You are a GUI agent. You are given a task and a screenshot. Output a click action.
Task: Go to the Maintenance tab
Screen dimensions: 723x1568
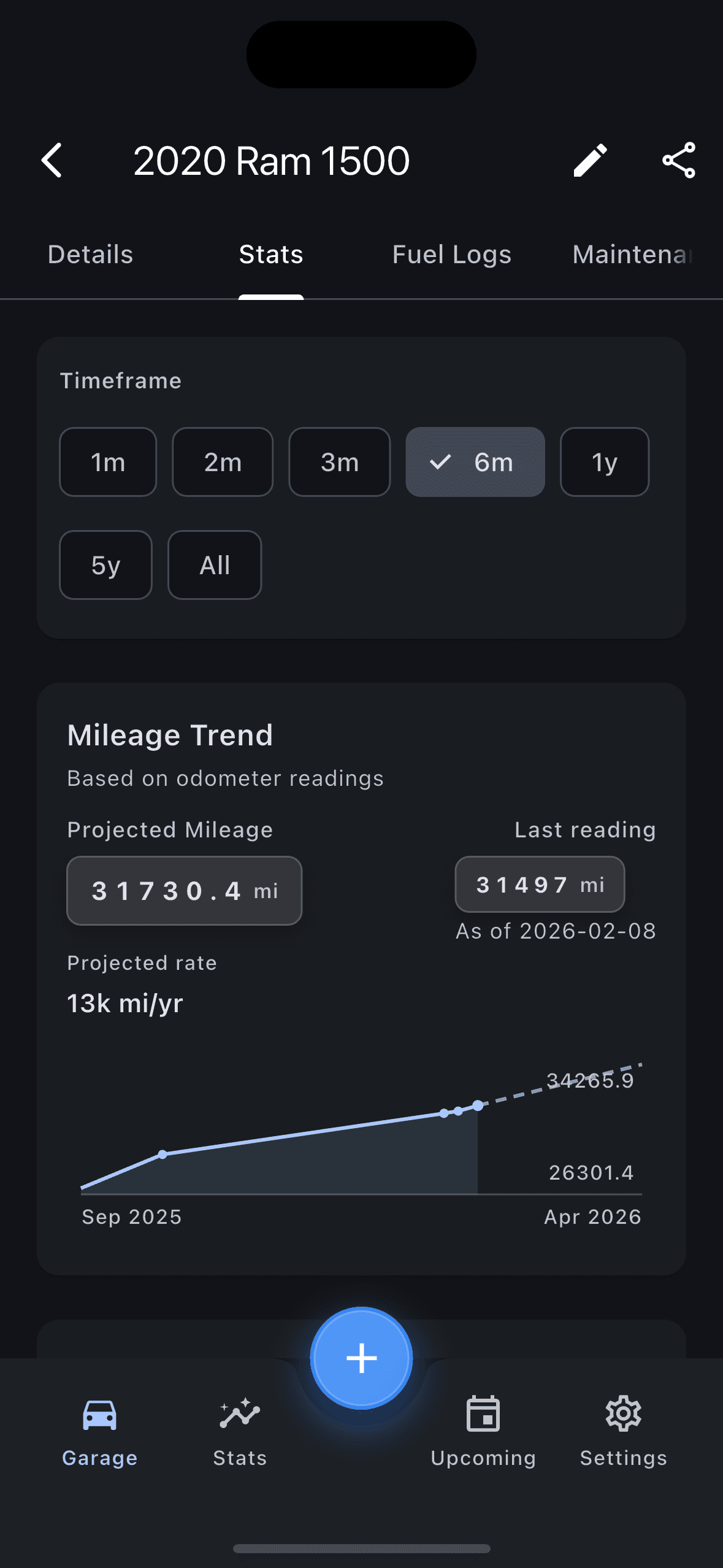pyautogui.click(x=633, y=255)
